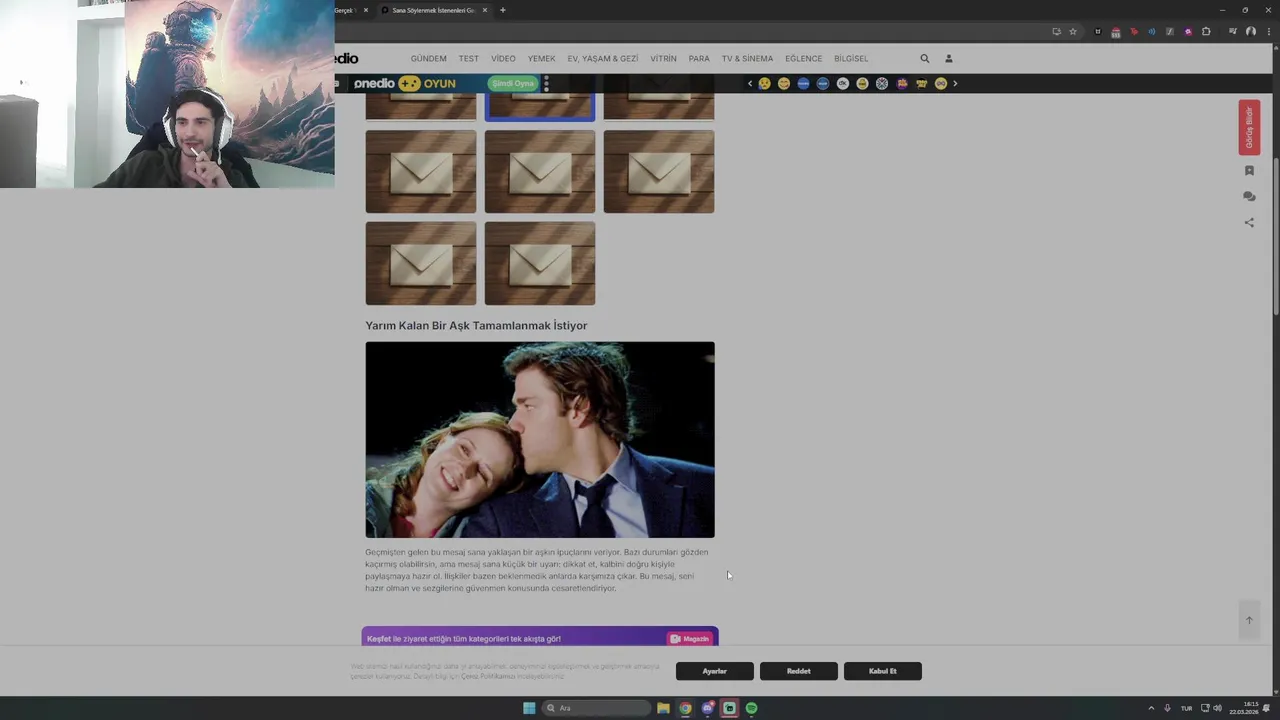Open the EĞLENCE section

point(803,59)
